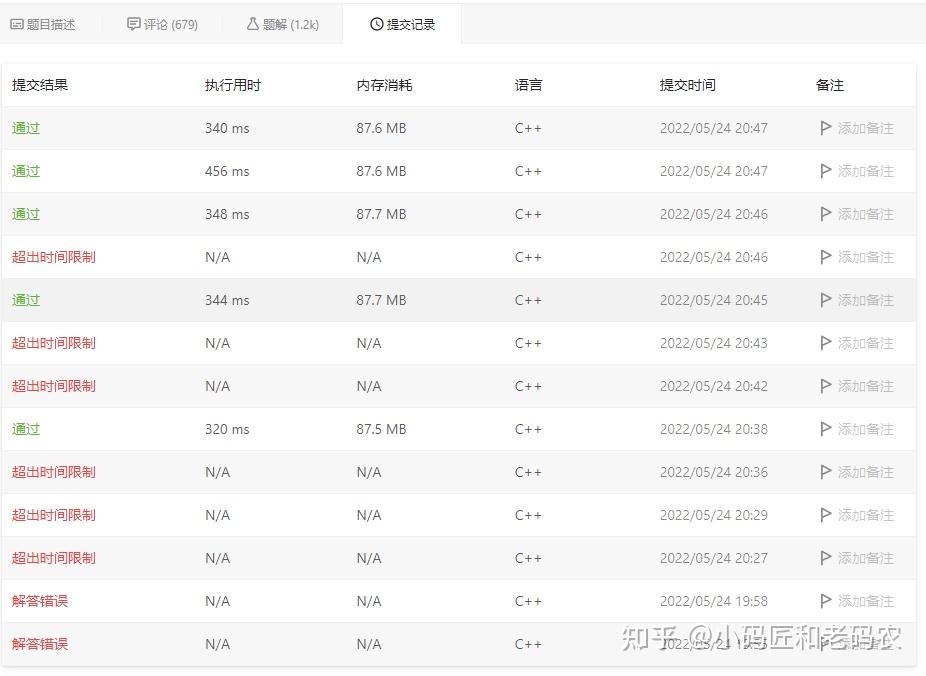Click the flag icon for 340 ms submission
This screenshot has width=926, height=676.
point(826,128)
